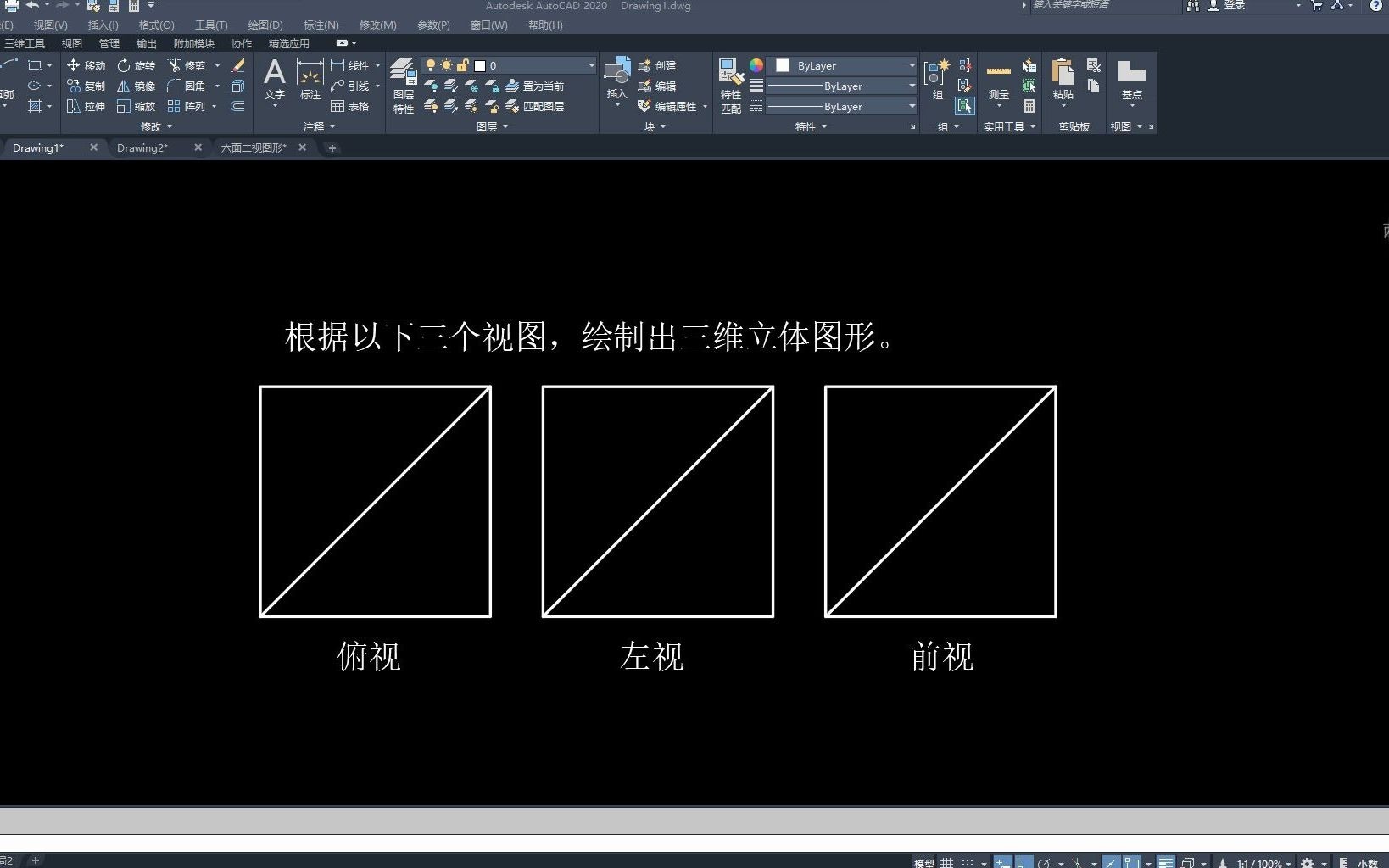Toggle polar tracking in status bar
The image size is (1389, 868).
click(1046, 862)
